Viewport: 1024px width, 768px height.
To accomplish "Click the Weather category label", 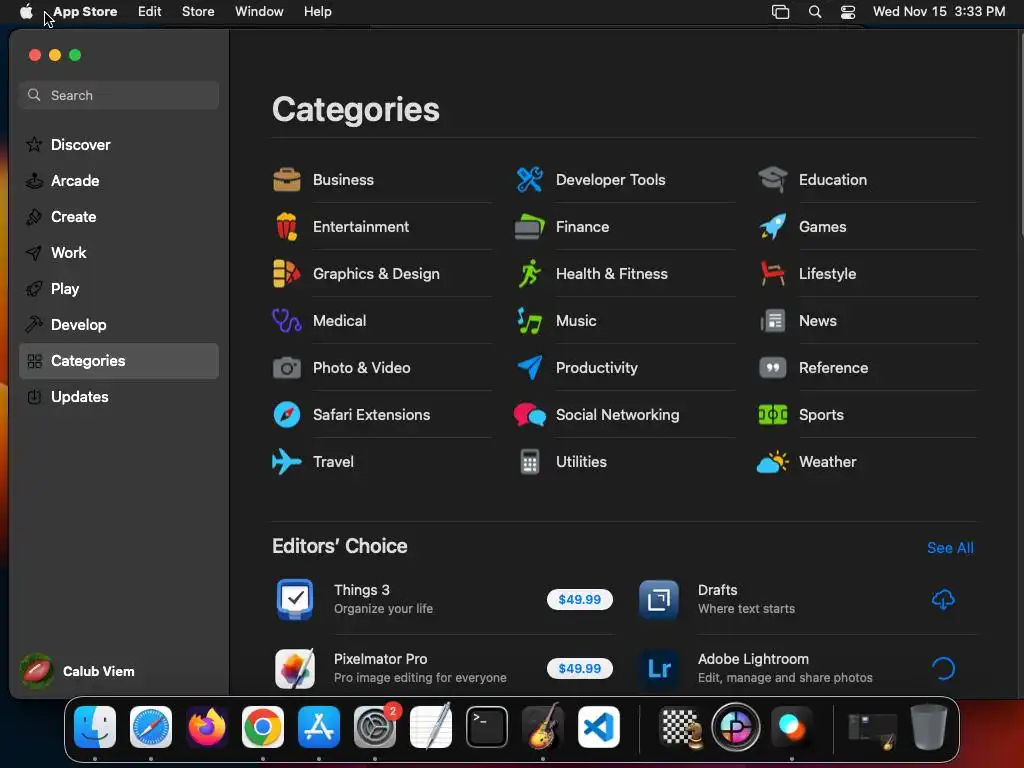I will point(827,462).
